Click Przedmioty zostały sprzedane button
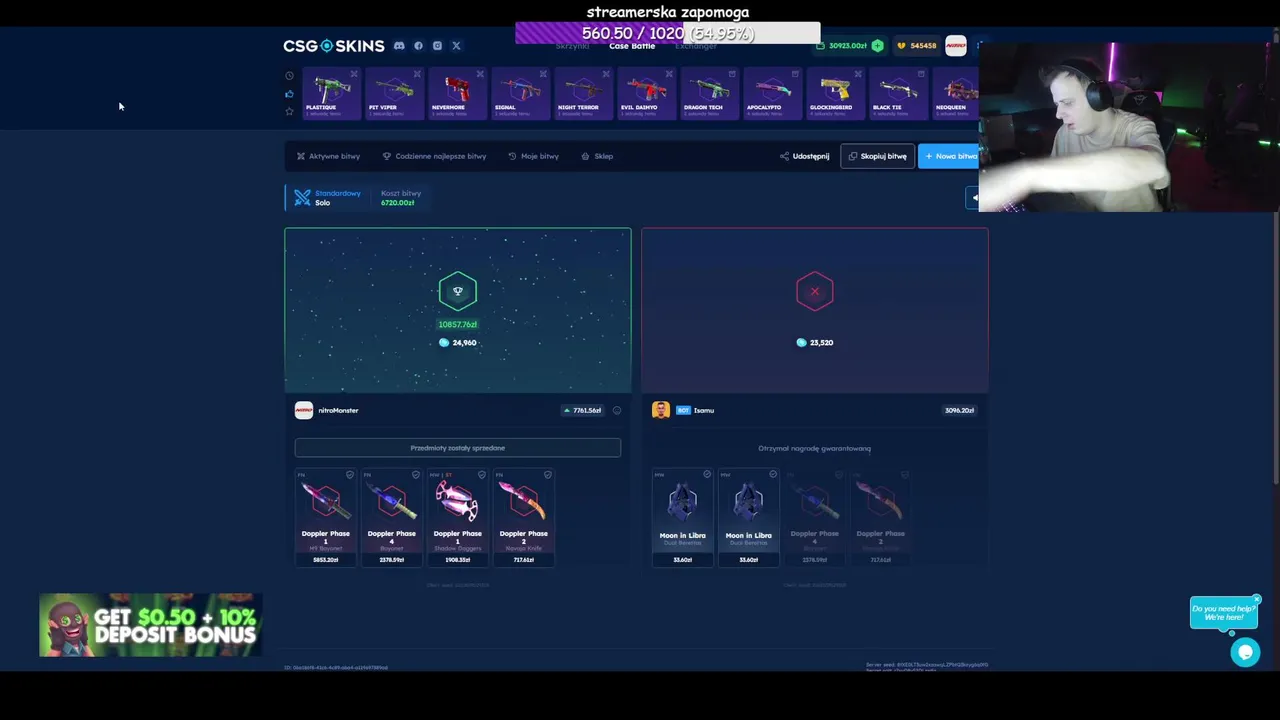 pos(458,448)
